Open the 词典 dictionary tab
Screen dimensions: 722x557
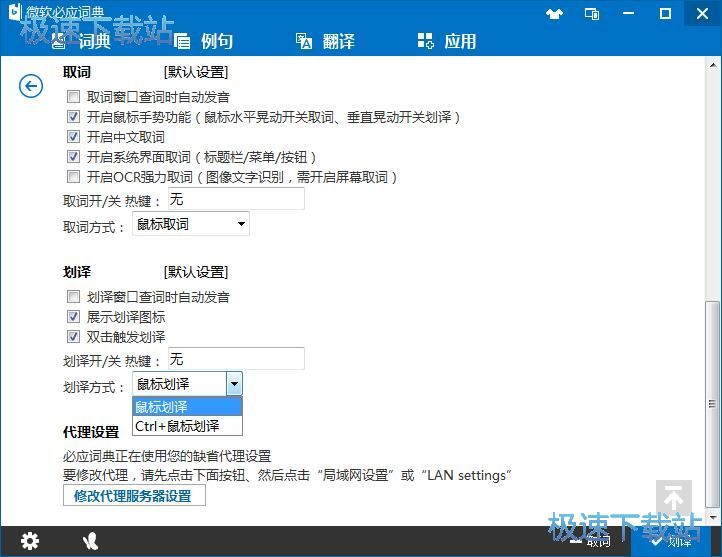point(82,41)
